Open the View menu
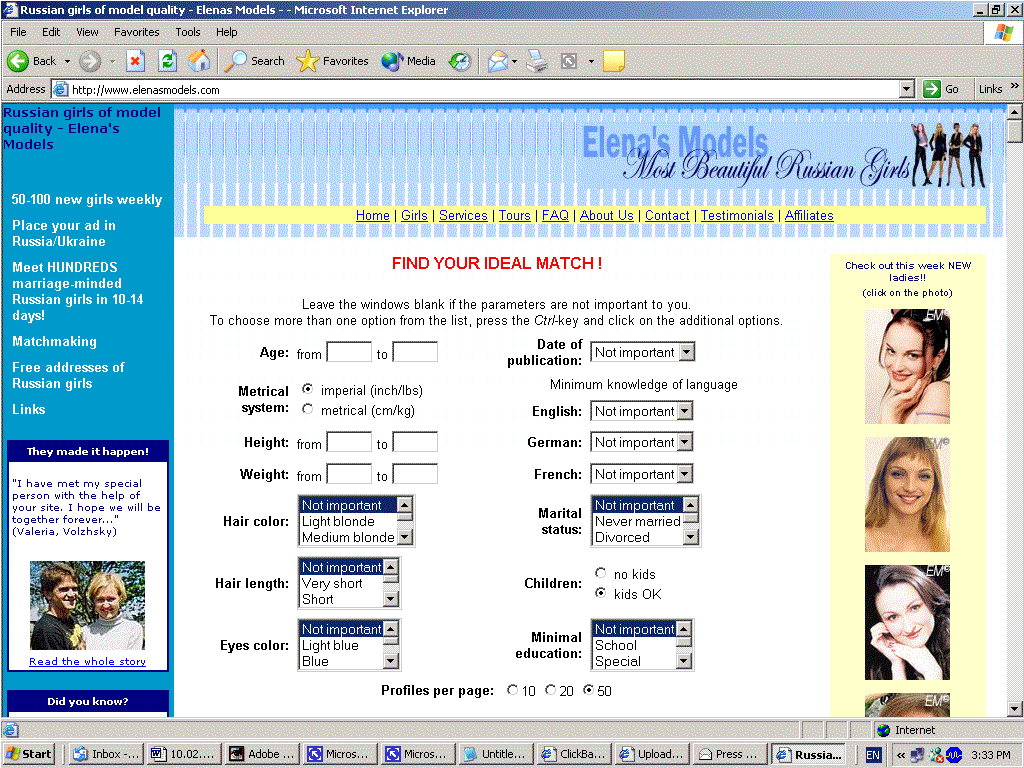The image size is (1024, 768). click(x=87, y=32)
